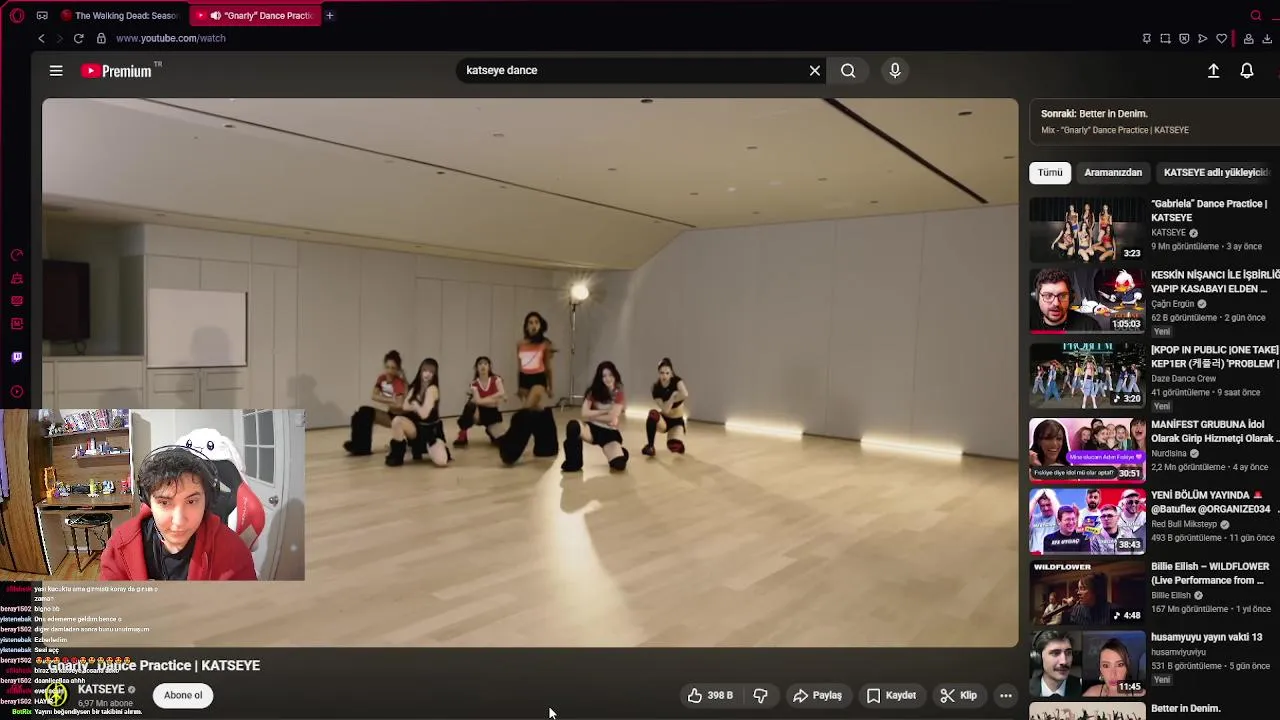The image size is (1280, 720).
Task: Go forward to the next page
Action: point(59,38)
